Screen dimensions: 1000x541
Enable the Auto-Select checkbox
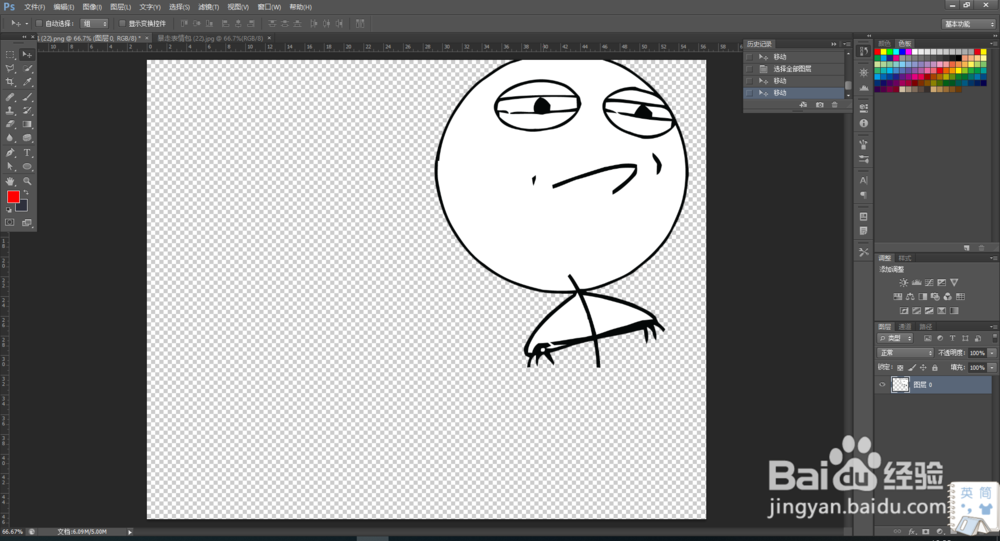pos(39,24)
